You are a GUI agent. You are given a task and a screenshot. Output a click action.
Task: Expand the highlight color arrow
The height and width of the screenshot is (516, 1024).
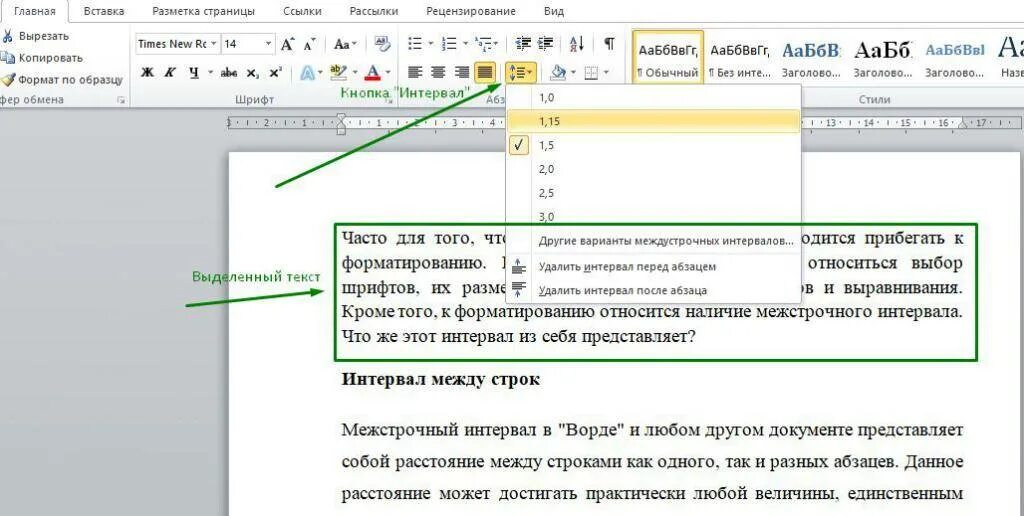[355, 73]
